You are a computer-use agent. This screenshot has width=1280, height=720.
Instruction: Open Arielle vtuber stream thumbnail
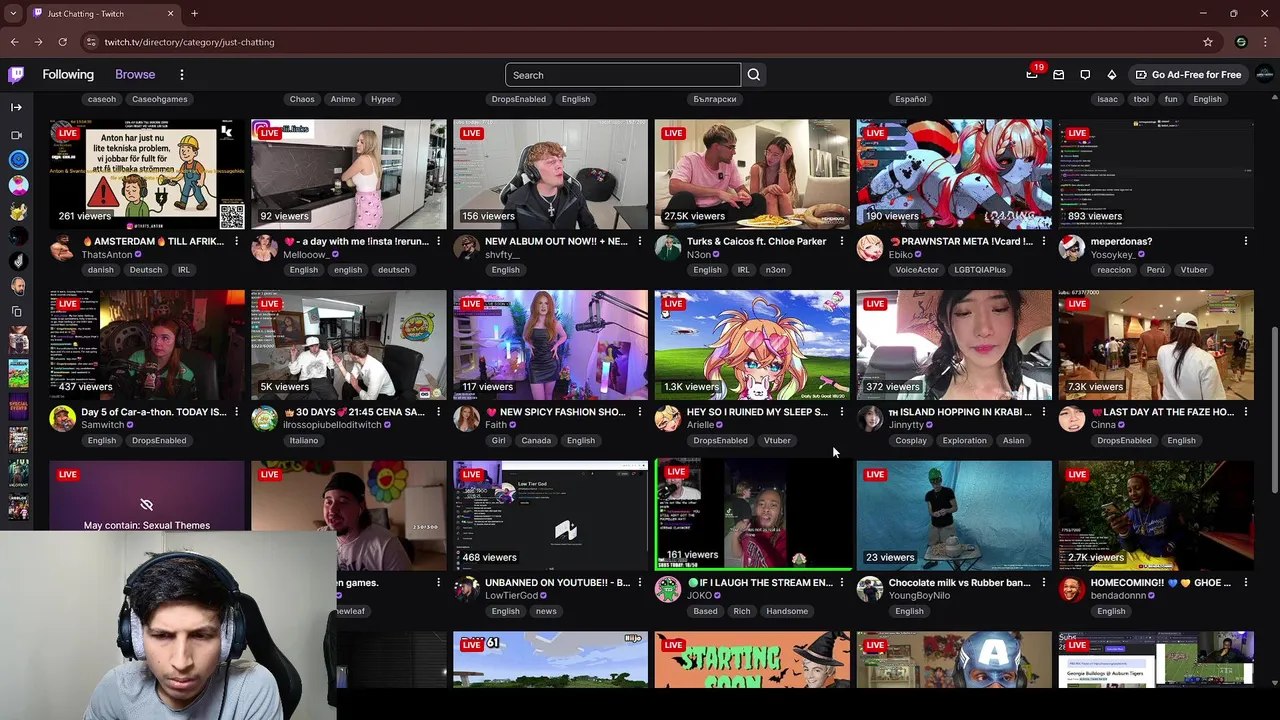(x=752, y=345)
